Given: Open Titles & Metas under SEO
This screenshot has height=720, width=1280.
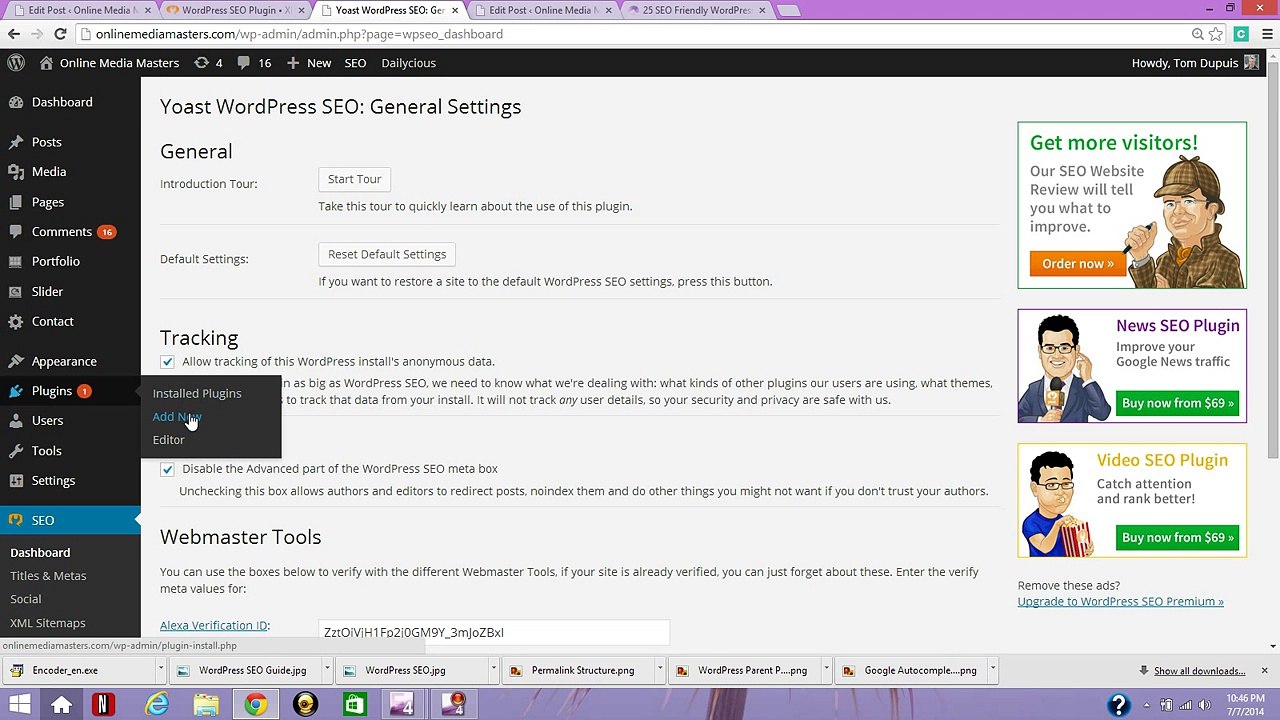Looking at the screenshot, I should 48,576.
